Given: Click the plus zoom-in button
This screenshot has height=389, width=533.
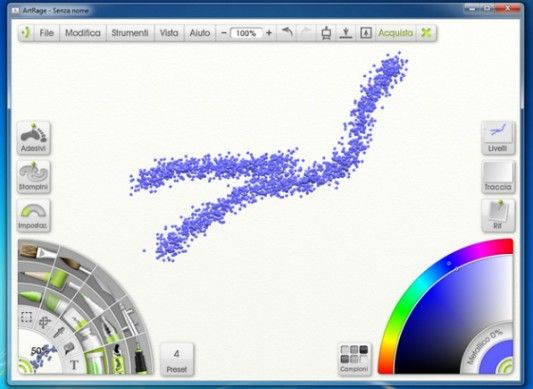Looking at the screenshot, I should pos(269,33).
